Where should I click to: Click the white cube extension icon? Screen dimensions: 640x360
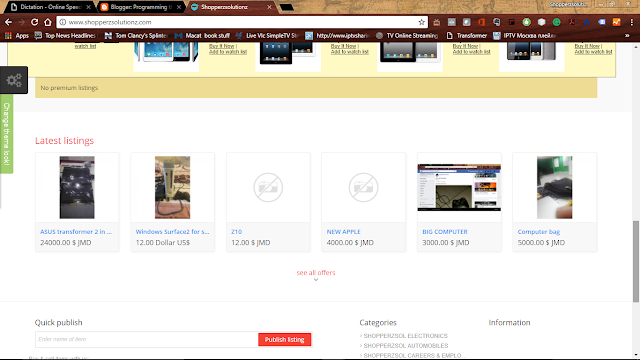point(542,22)
